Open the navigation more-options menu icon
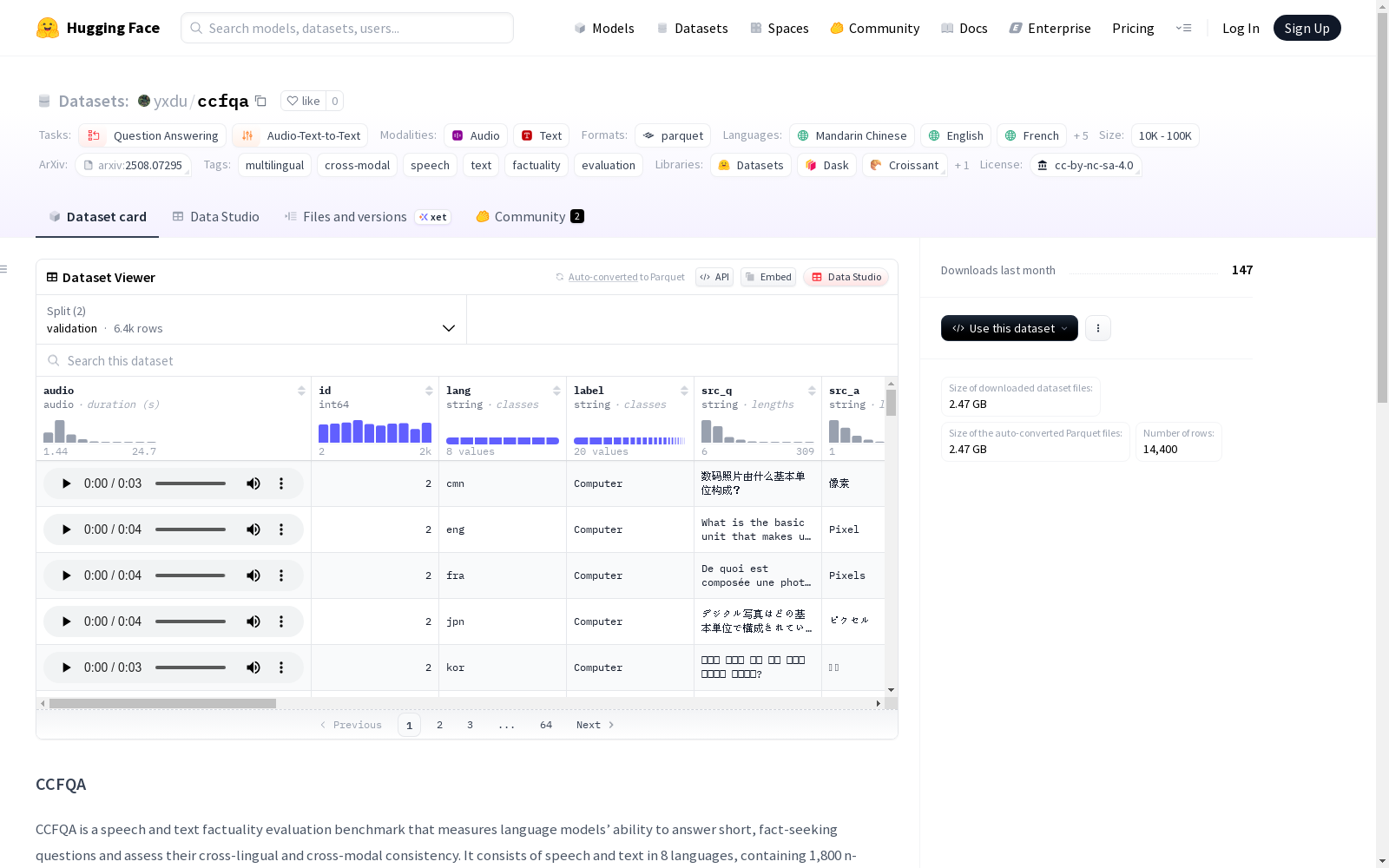 [1183, 28]
